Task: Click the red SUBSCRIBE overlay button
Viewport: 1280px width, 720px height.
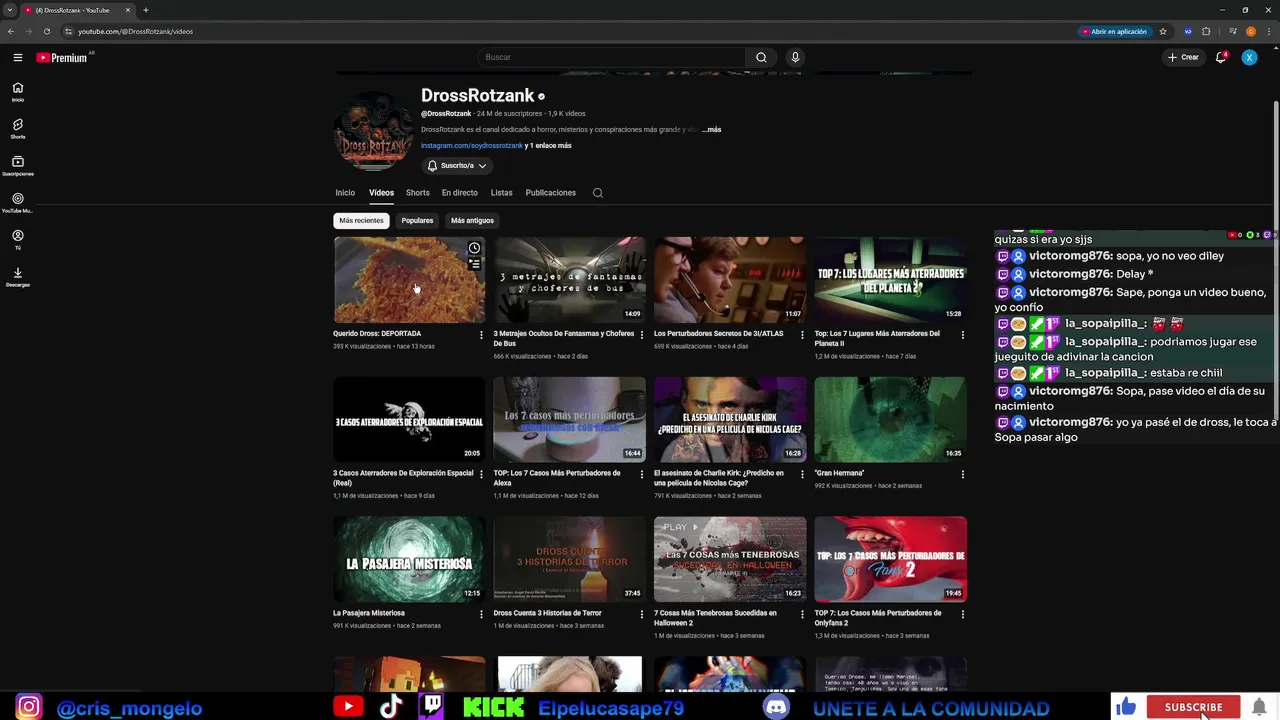Action: coord(1193,707)
